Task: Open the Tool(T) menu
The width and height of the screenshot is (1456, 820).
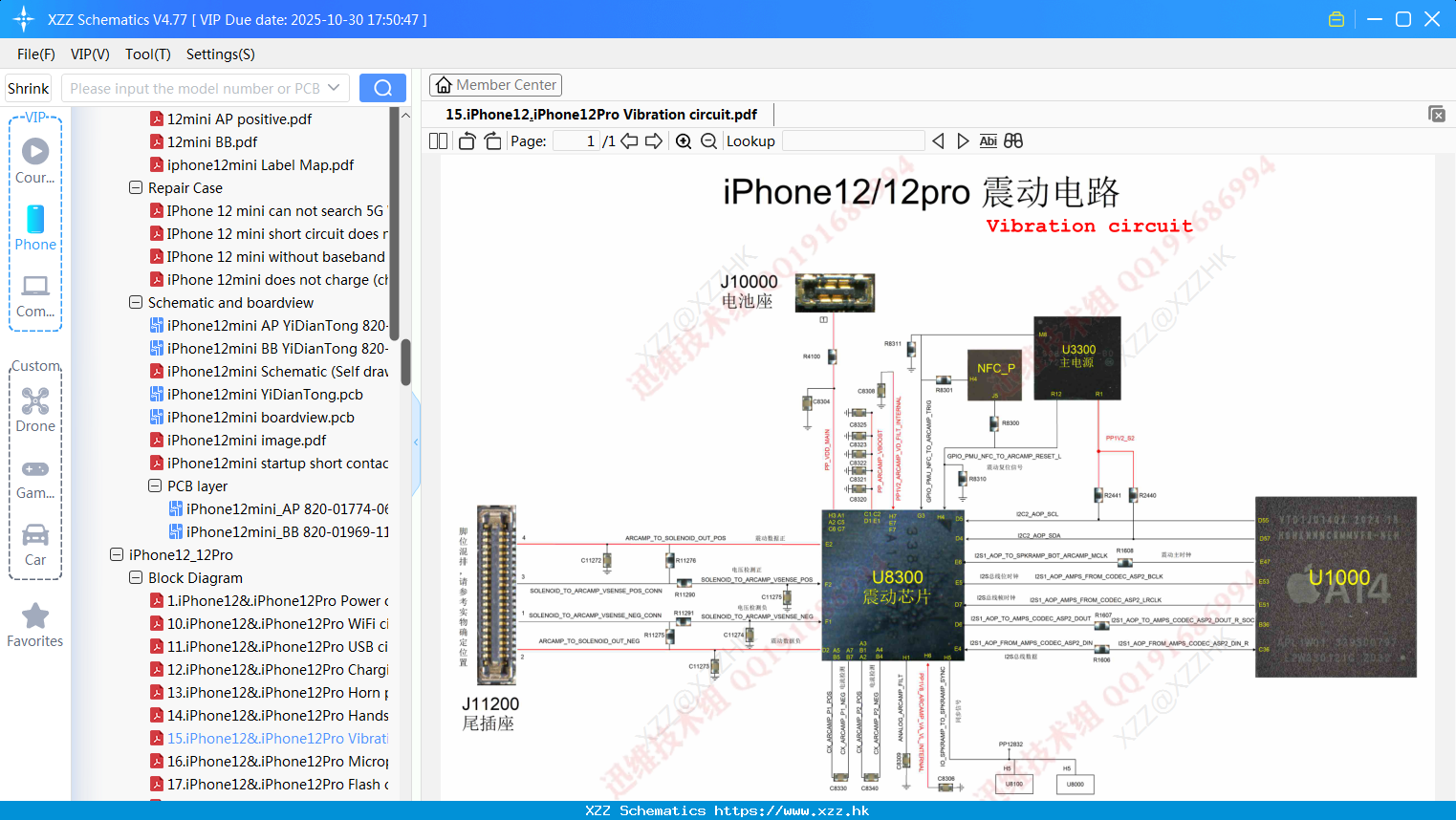Action: point(148,54)
